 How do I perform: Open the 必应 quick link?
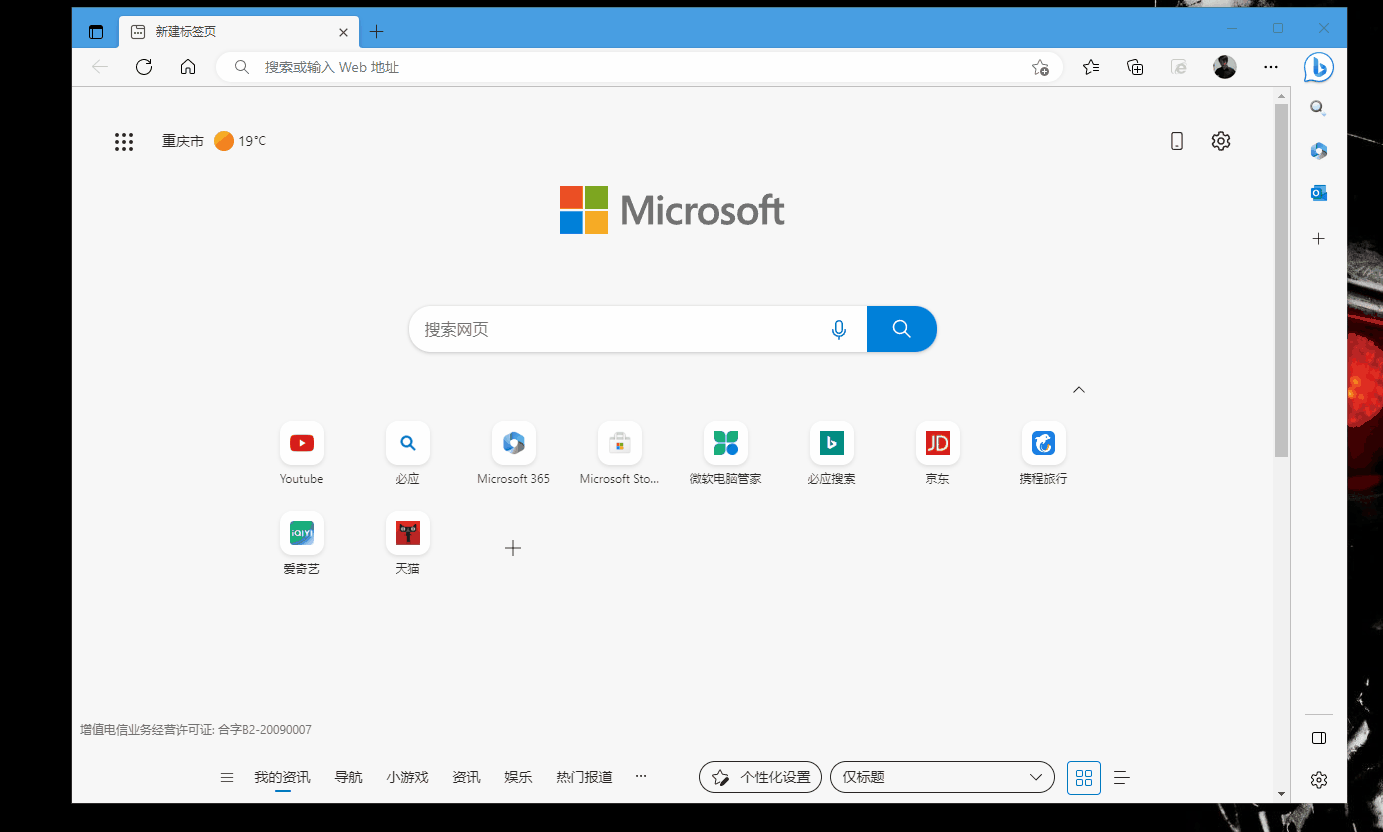pyautogui.click(x=408, y=453)
